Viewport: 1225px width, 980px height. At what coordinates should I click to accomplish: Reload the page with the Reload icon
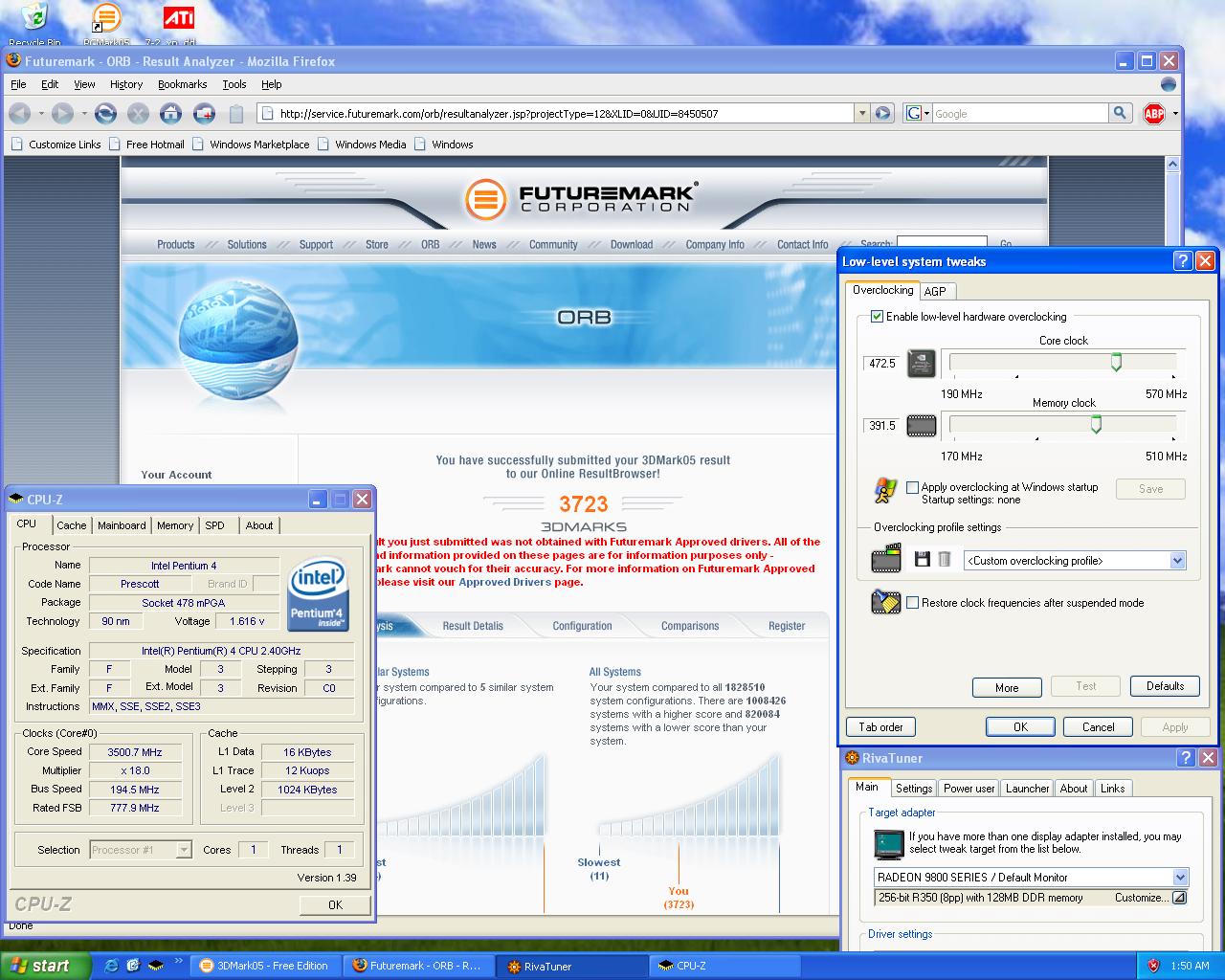(105, 114)
